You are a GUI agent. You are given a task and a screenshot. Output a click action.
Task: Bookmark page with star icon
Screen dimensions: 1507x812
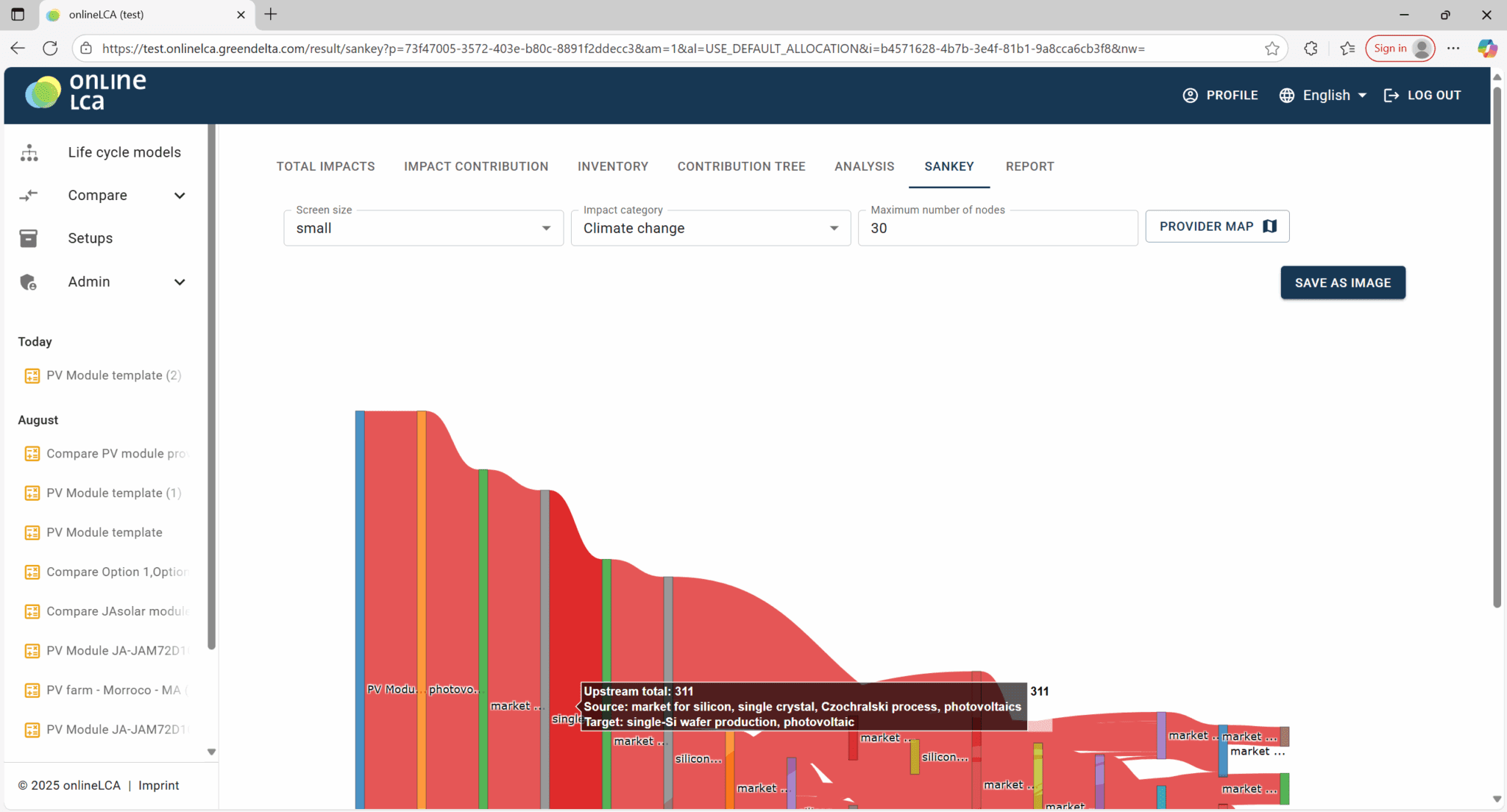click(x=1272, y=49)
